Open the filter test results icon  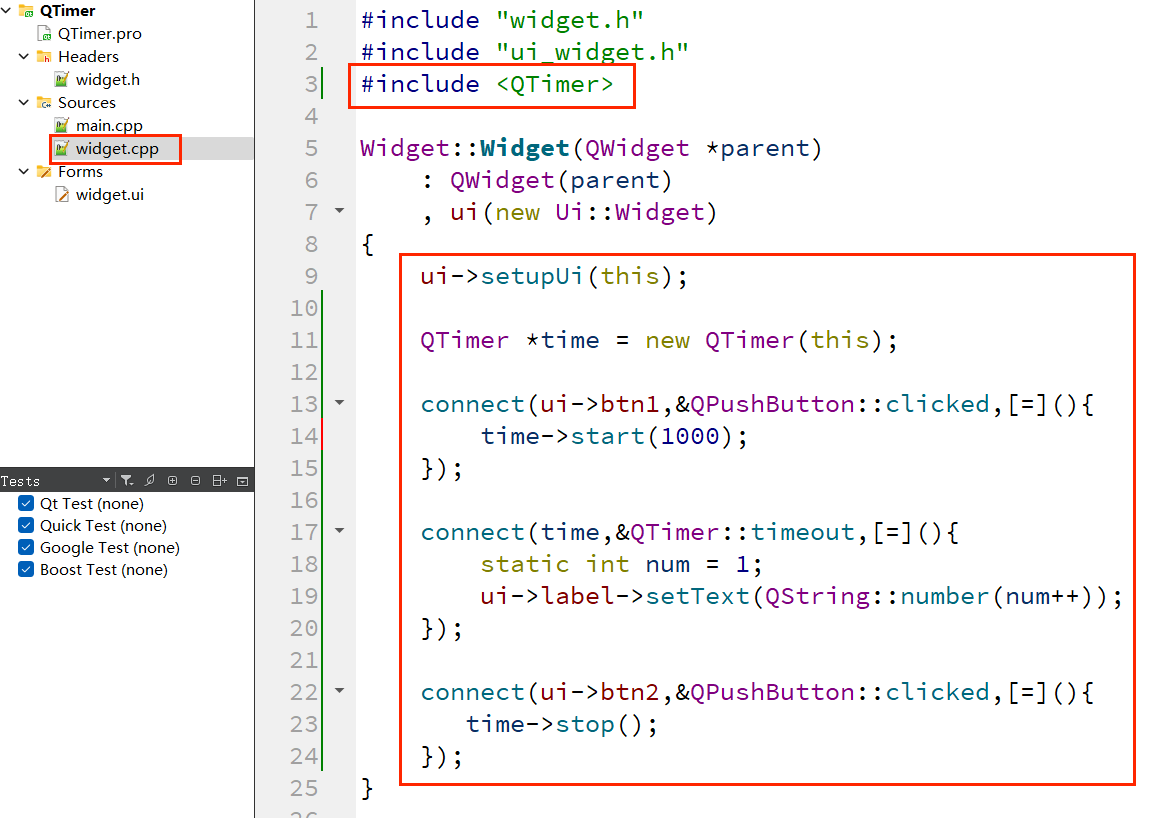[127, 480]
